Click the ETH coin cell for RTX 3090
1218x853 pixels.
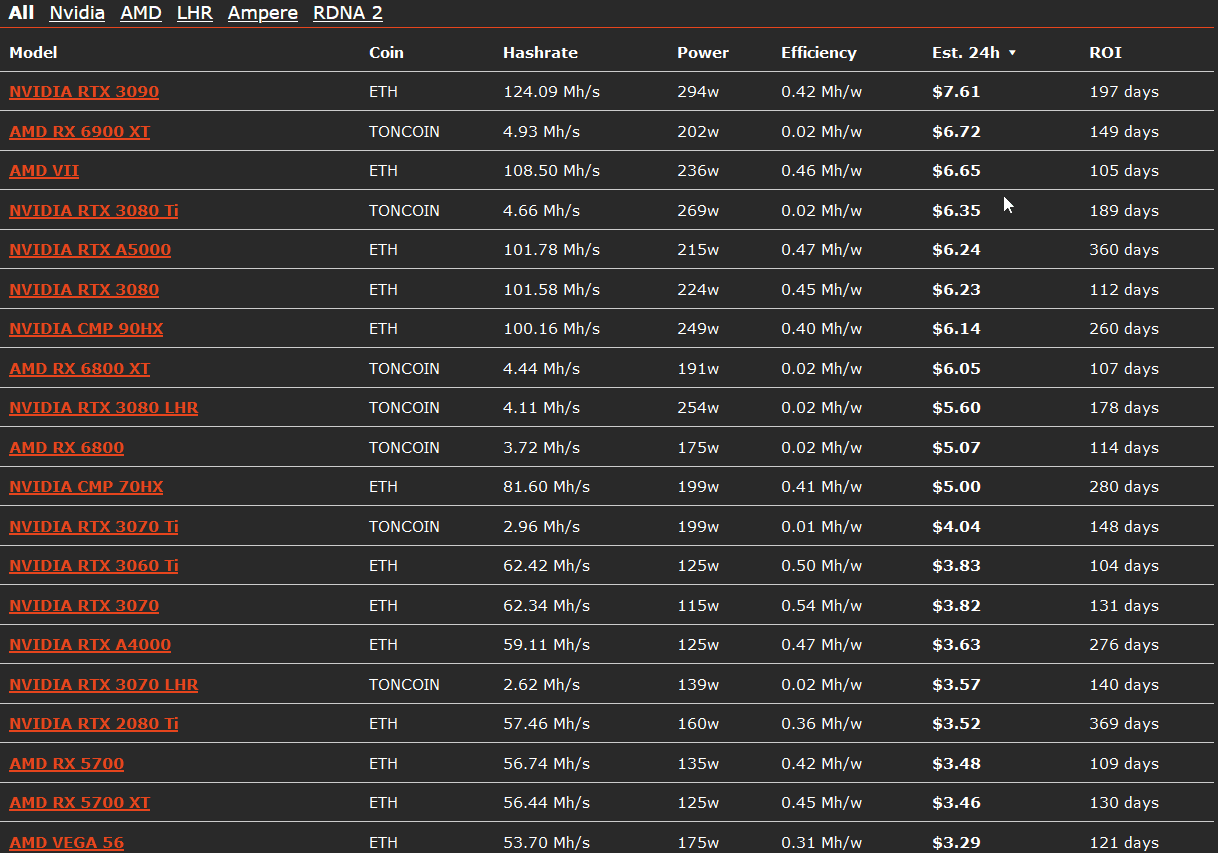point(383,91)
